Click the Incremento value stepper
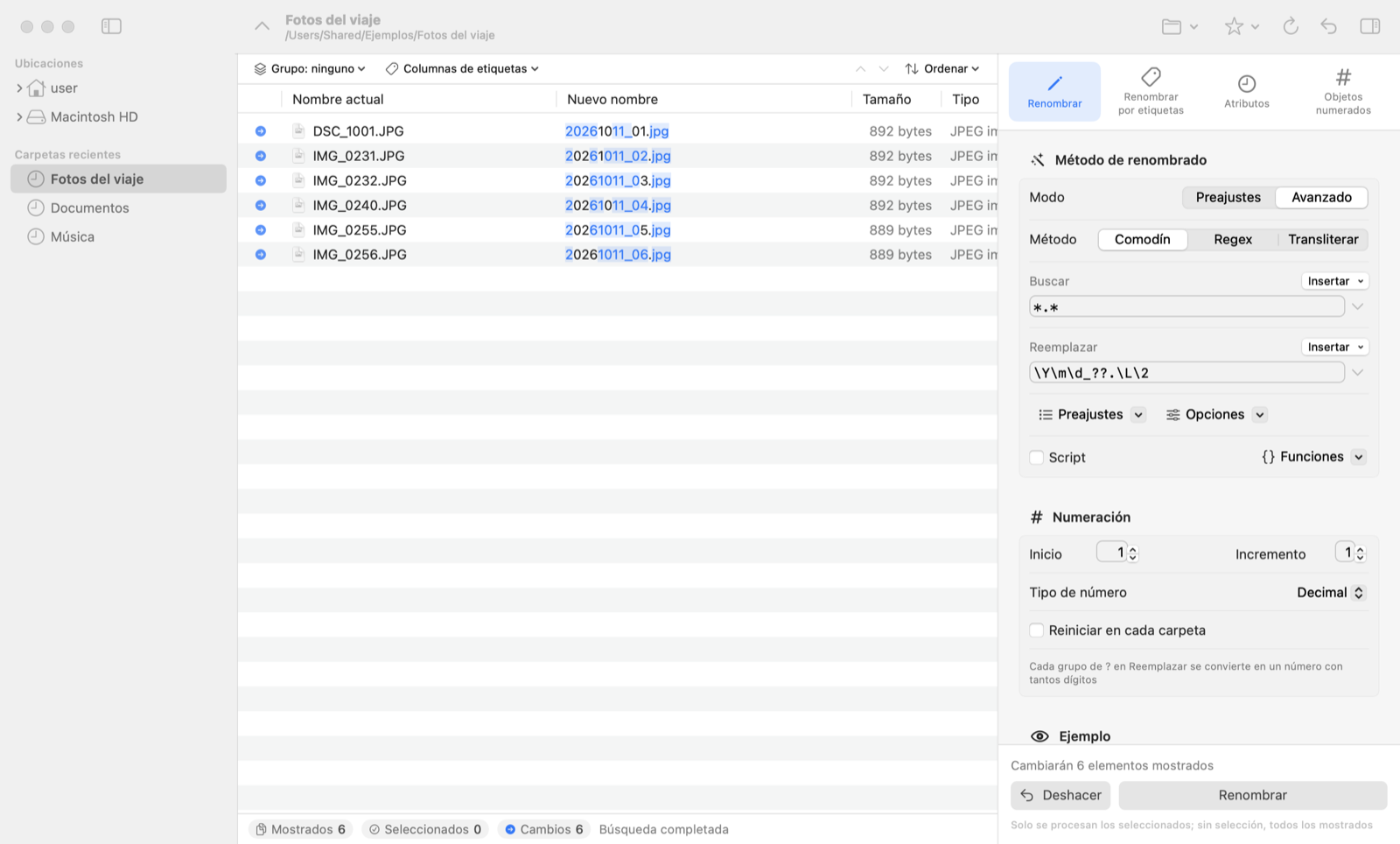1400x844 pixels. point(1360,553)
